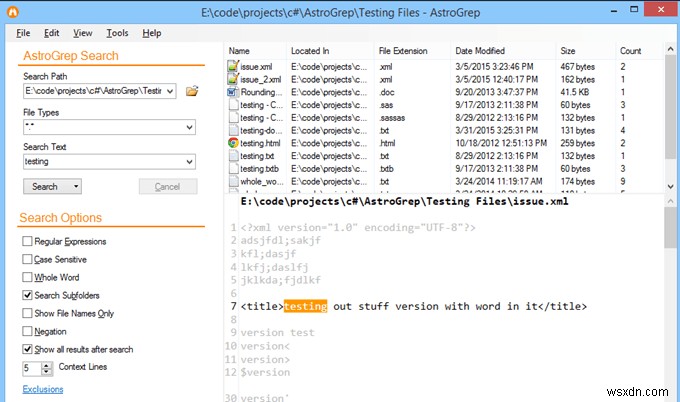Sort results by Date Modified column

click(503, 51)
